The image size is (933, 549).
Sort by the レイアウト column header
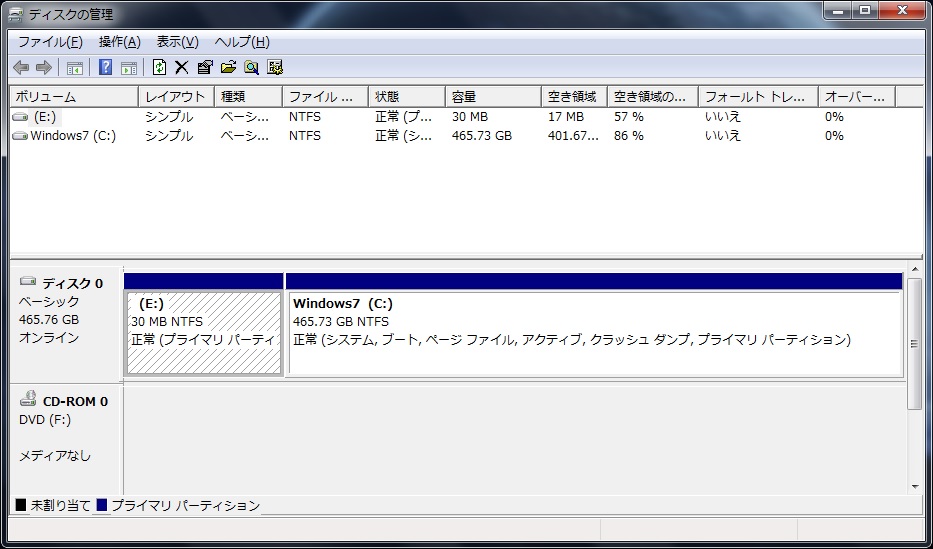click(x=177, y=97)
